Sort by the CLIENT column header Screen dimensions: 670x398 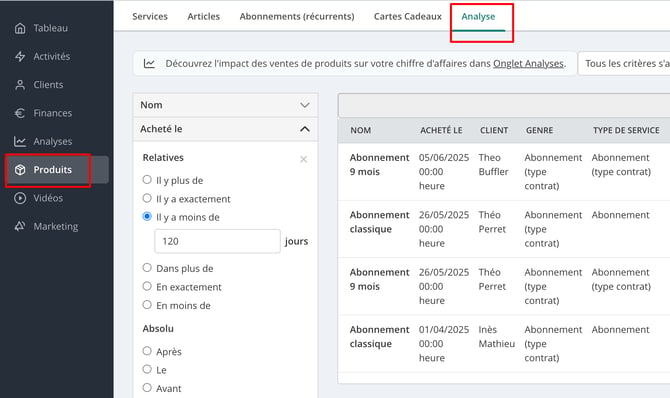(x=494, y=130)
